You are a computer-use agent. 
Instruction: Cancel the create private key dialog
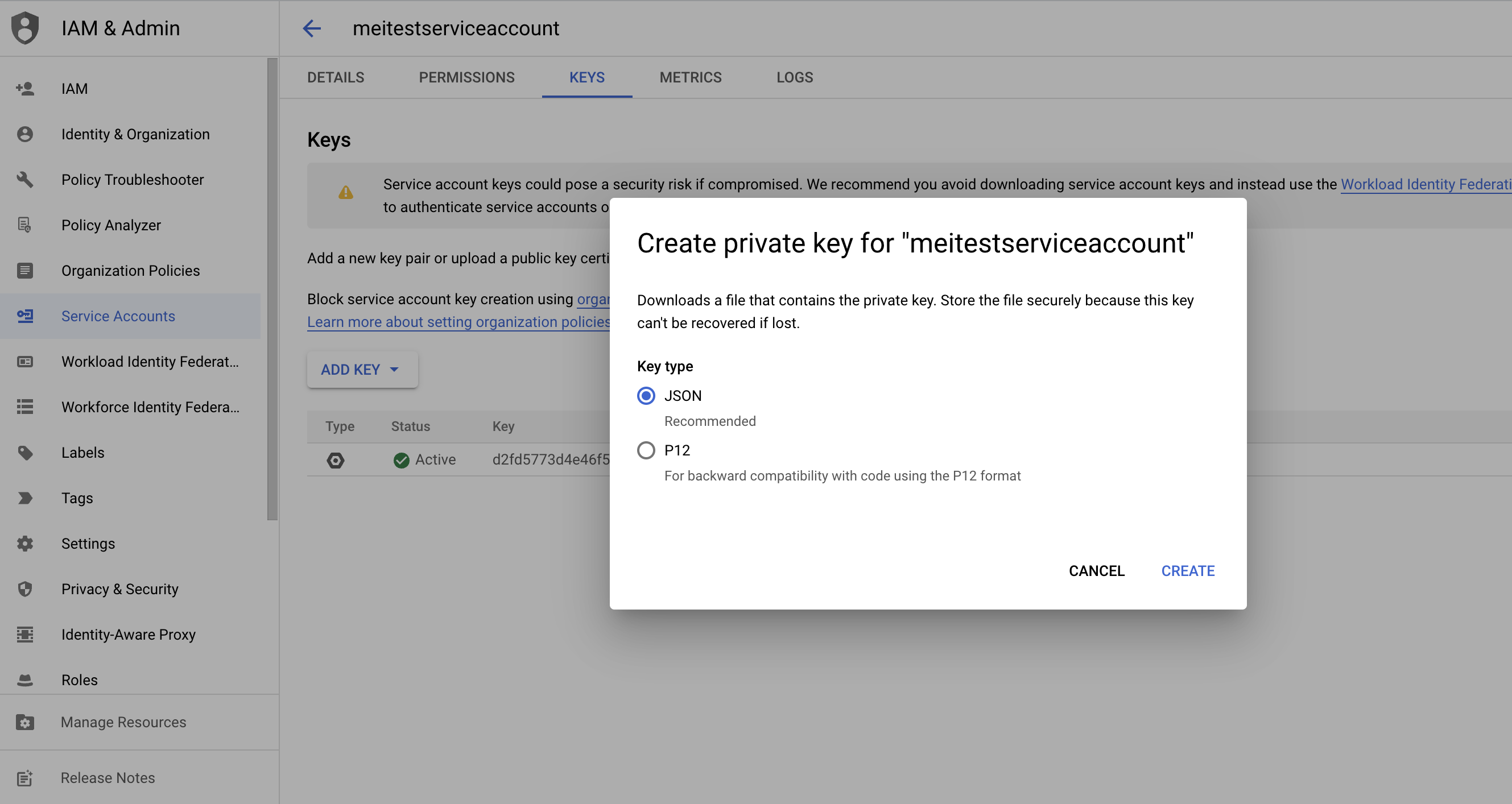coord(1096,571)
